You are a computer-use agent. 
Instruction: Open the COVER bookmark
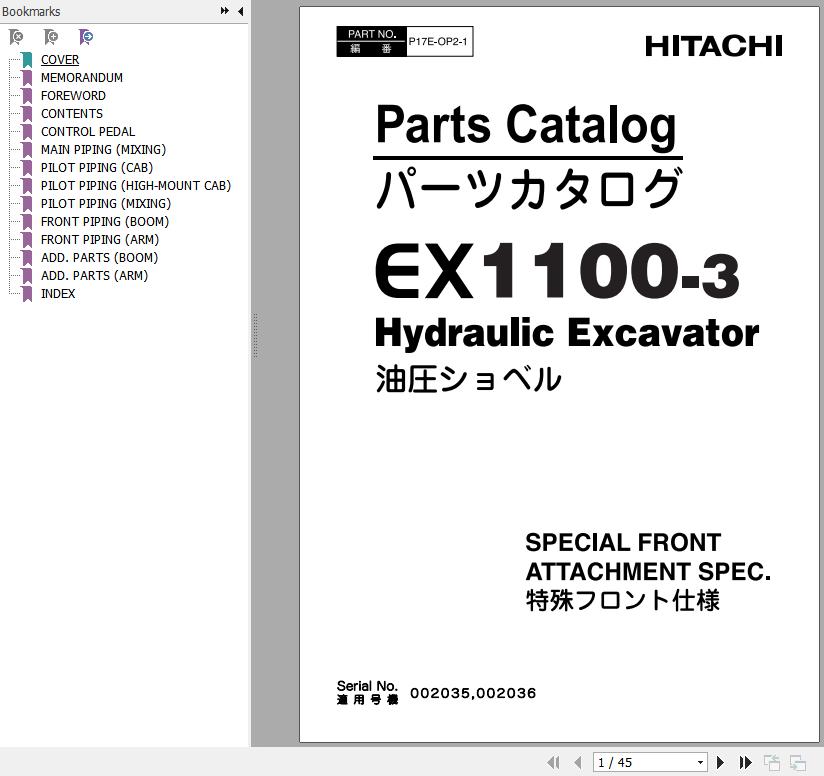pos(60,60)
